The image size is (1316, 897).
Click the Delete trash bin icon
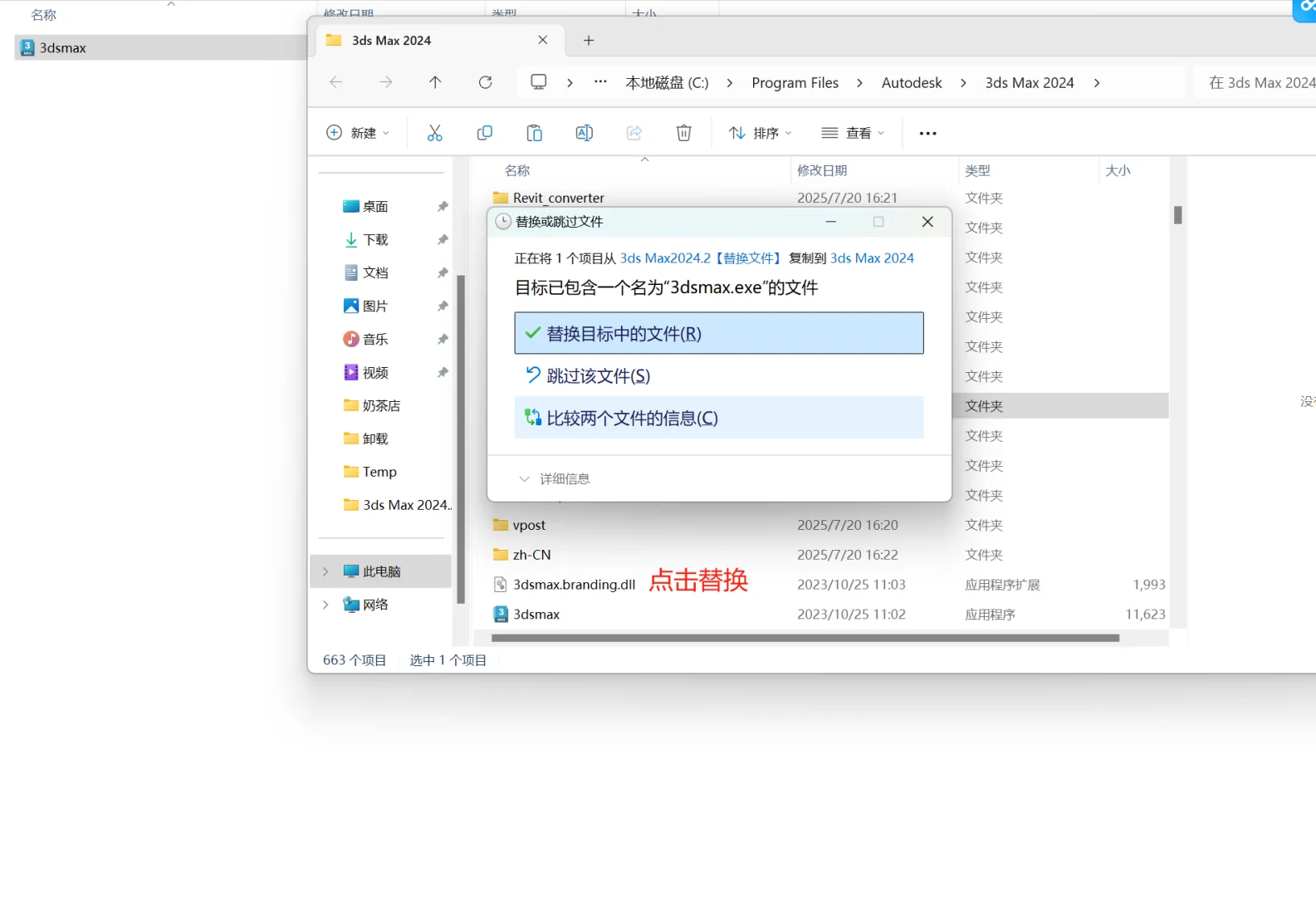click(683, 133)
